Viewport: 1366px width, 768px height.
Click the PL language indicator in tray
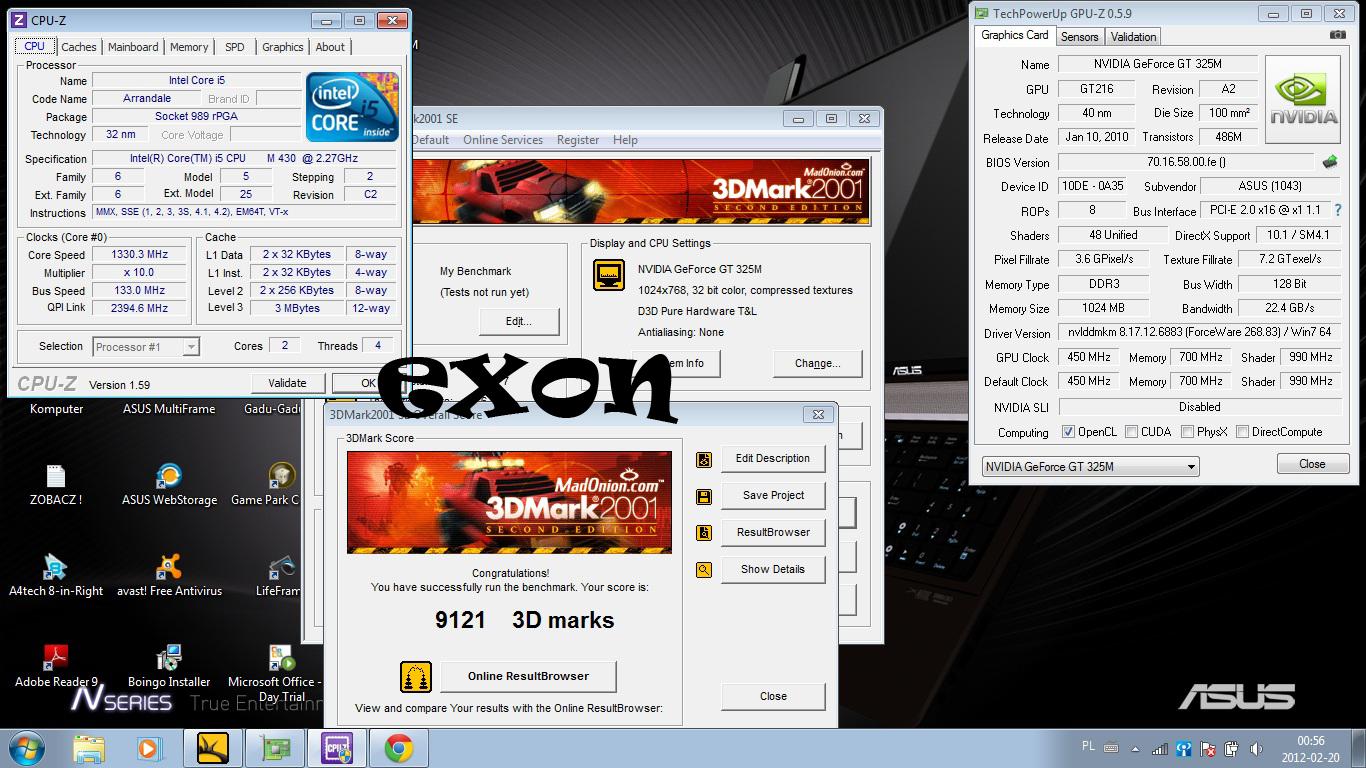click(1088, 745)
